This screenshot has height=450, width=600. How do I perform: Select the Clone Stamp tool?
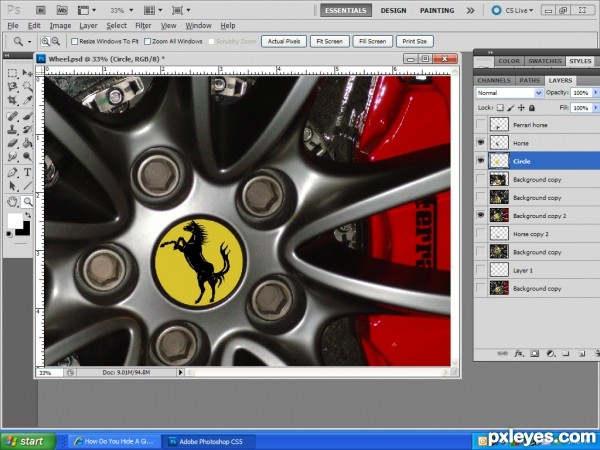point(12,129)
